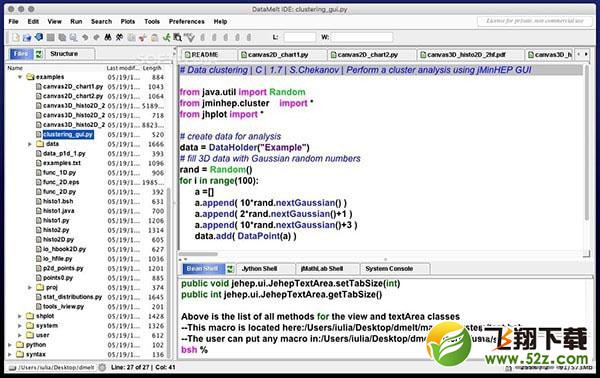Image resolution: width=600 pixels, height=378 pixels.
Task: Expand the user folder
Action: (x=20, y=336)
